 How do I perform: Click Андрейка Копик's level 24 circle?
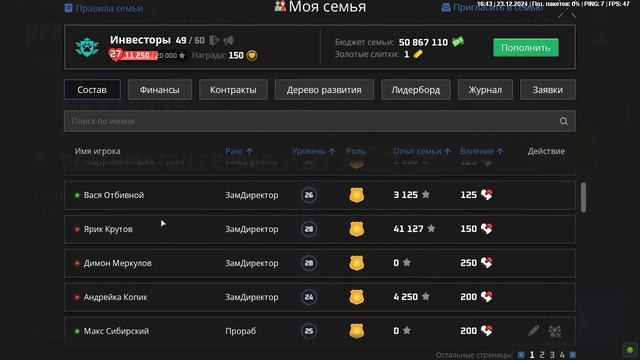pyautogui.click(x=309, y=297)
